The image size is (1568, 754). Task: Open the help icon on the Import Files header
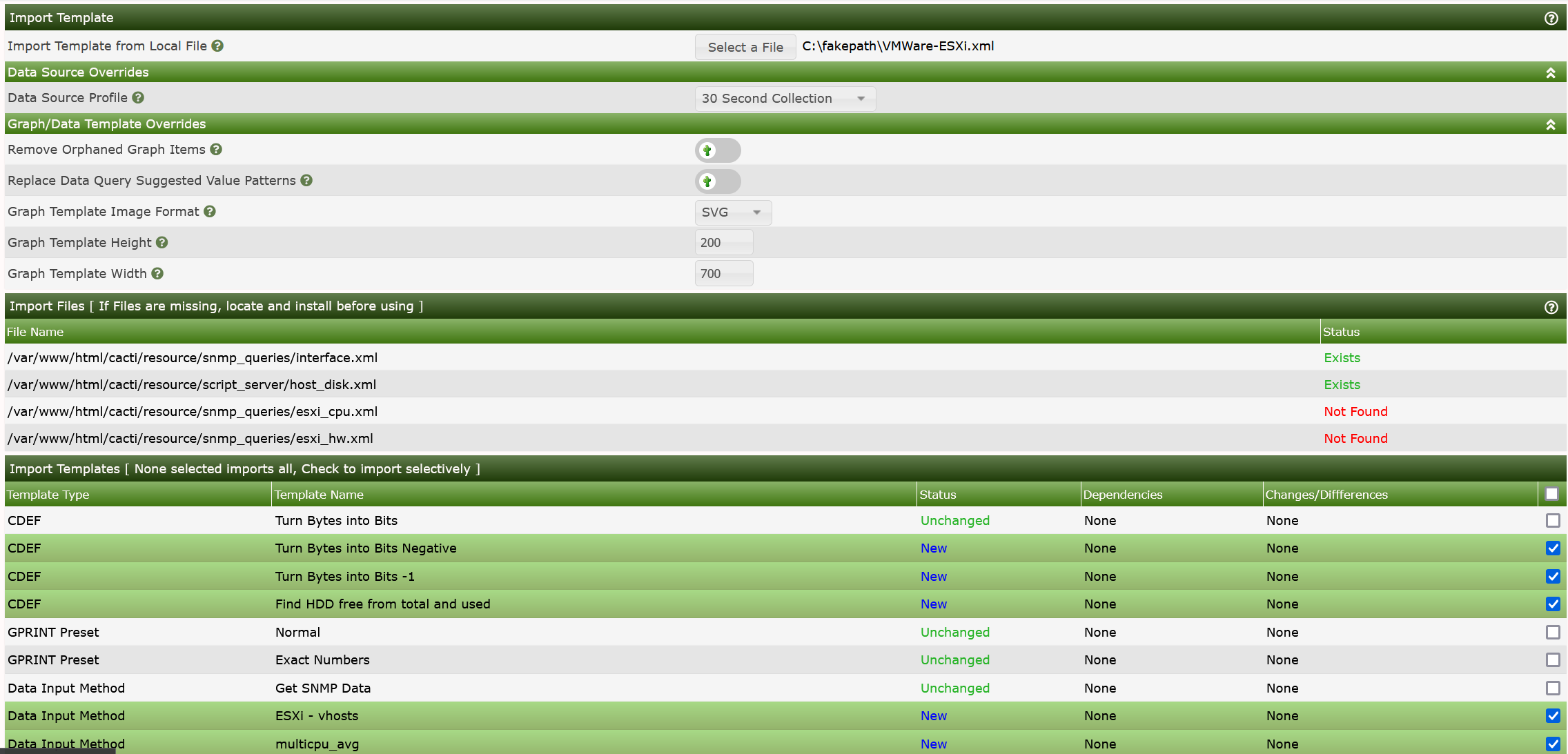click(1551, 306)
